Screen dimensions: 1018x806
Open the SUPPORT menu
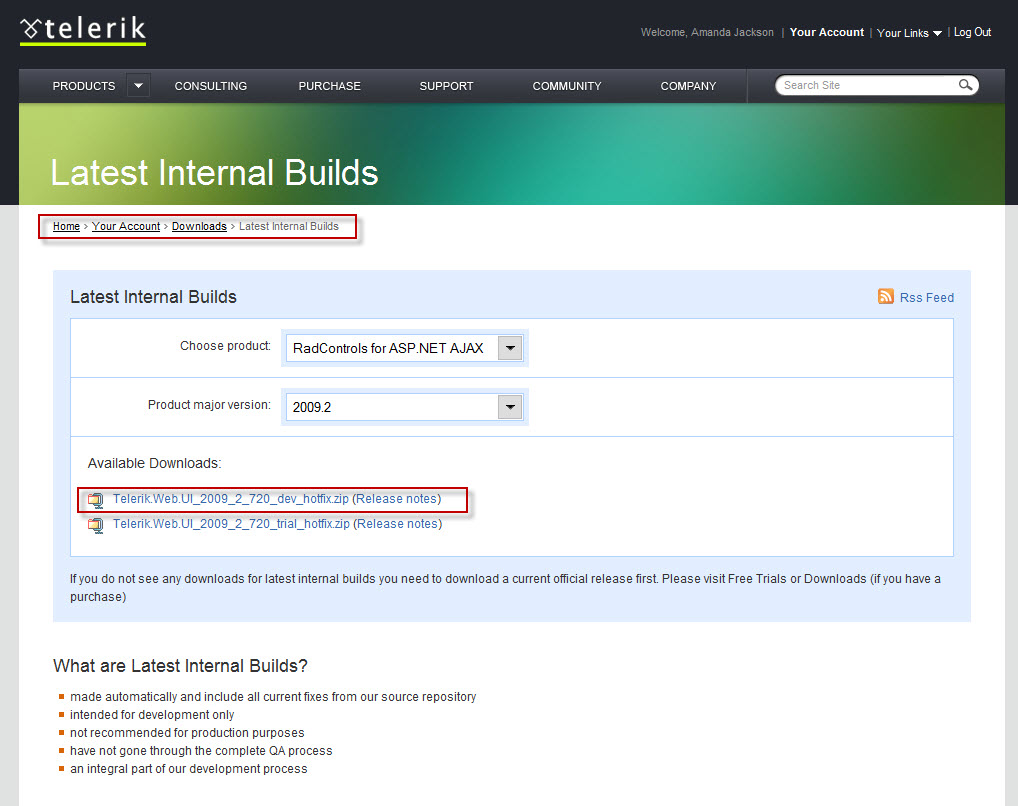coord(446,86)
